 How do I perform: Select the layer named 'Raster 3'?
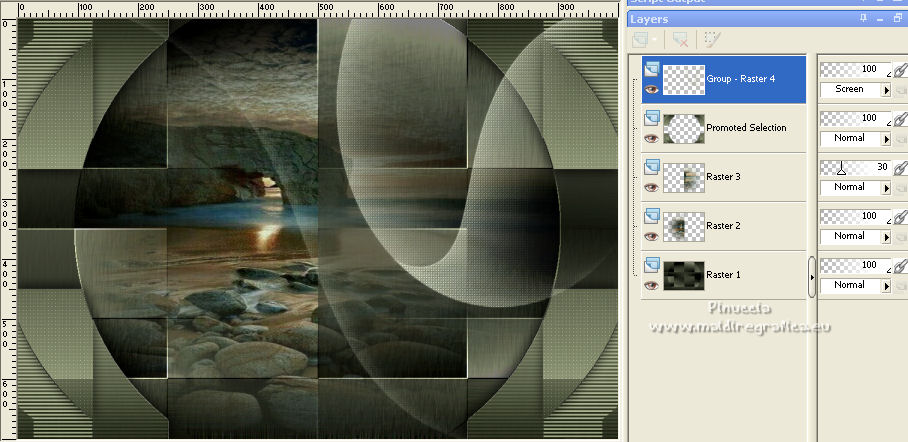(x=723, y=177)
